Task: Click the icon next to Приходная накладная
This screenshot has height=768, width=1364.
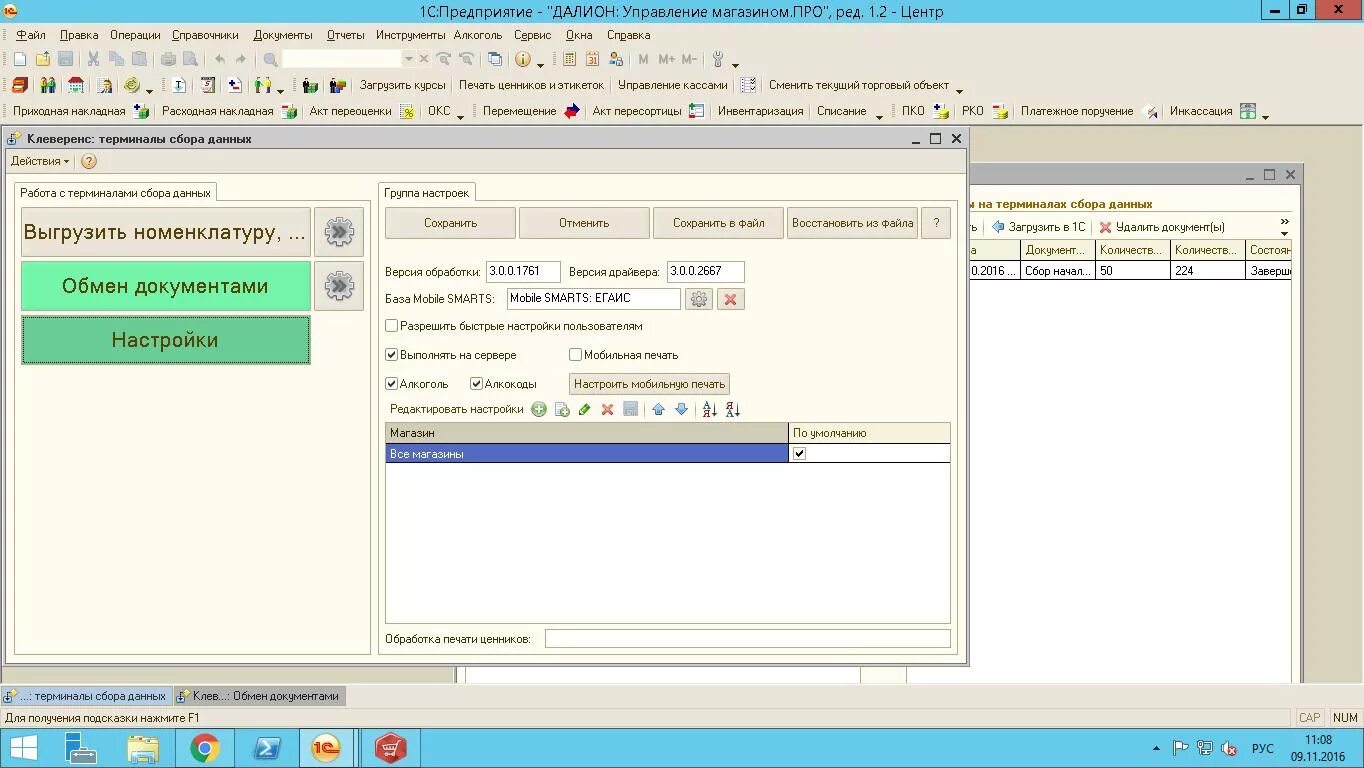Action: pos(141,111)
